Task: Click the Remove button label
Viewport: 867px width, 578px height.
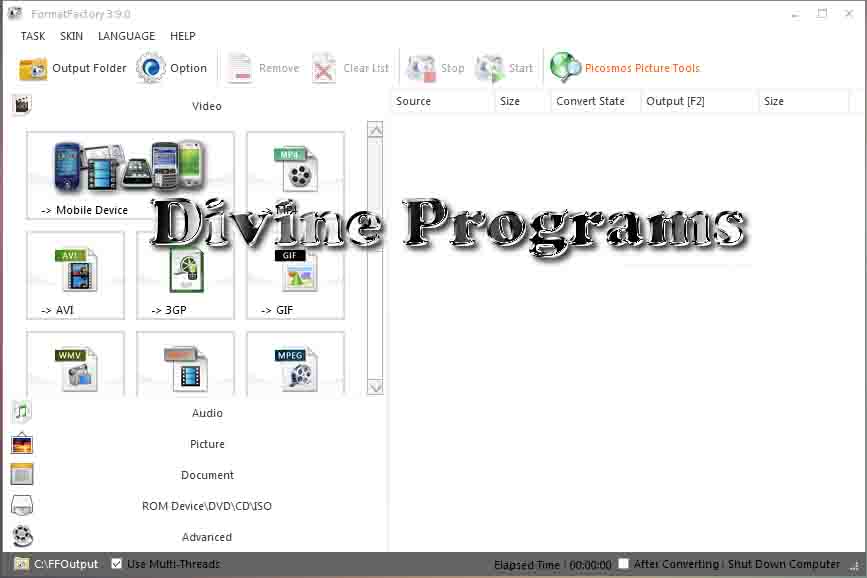Action: [279, 68]
